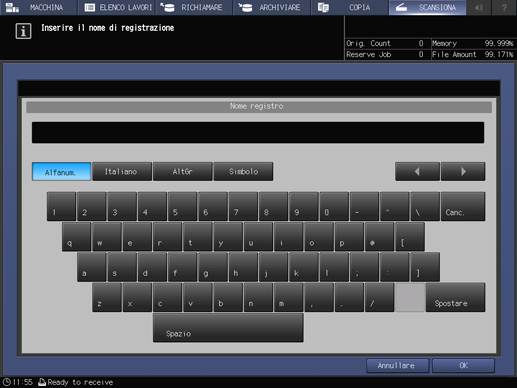Tap the a key
The width and height of the screenshot is (517, 388).
(x=92, y=267)
